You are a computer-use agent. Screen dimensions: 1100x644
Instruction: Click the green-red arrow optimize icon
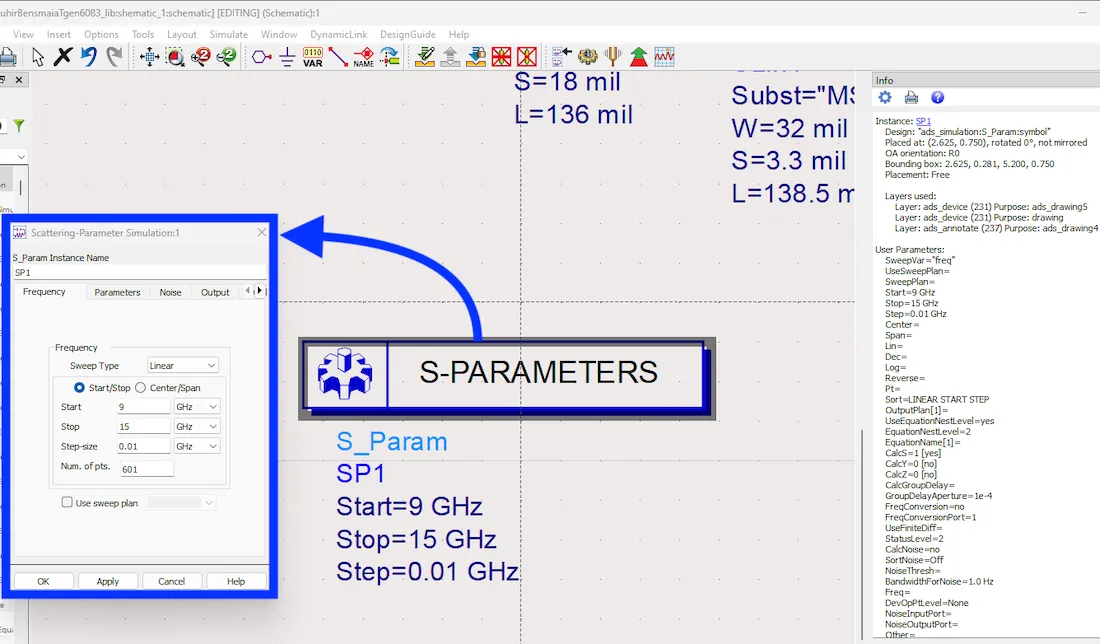click(x=638, y=57)
